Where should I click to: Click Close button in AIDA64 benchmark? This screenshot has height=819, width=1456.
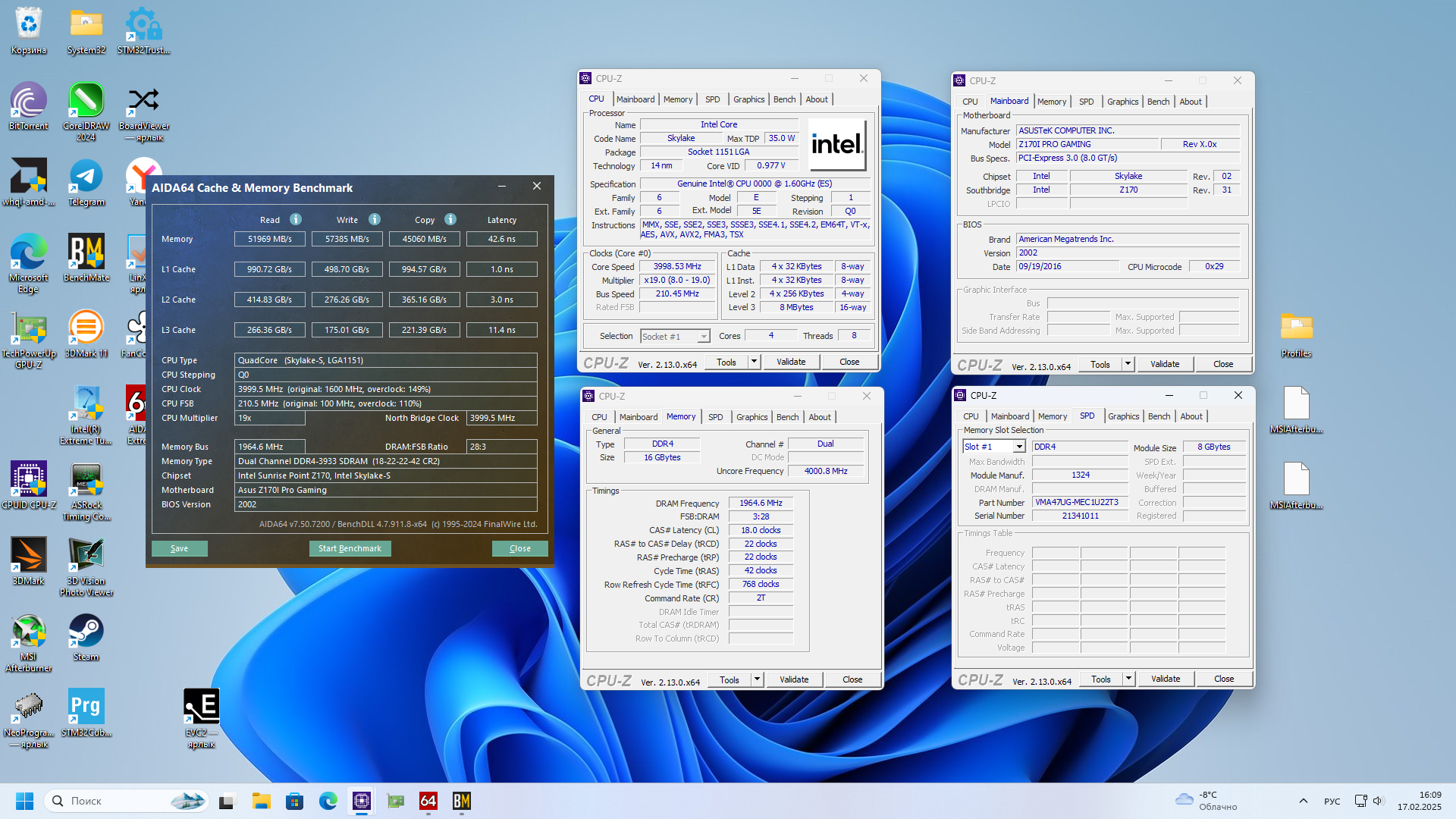click(520, 548)
